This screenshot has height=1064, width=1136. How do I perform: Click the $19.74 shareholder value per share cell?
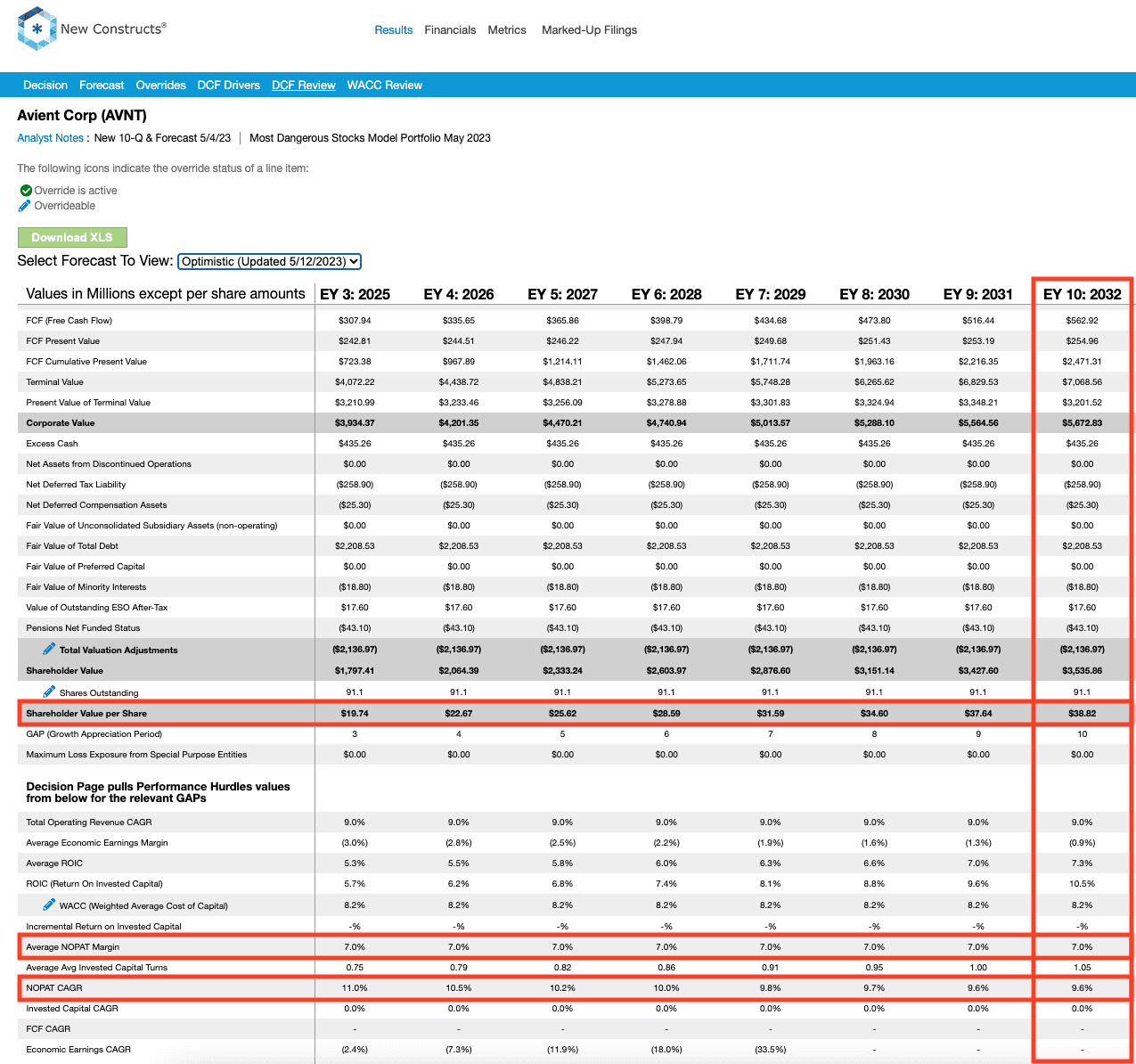pyautogui.click(x=355, y=714)
